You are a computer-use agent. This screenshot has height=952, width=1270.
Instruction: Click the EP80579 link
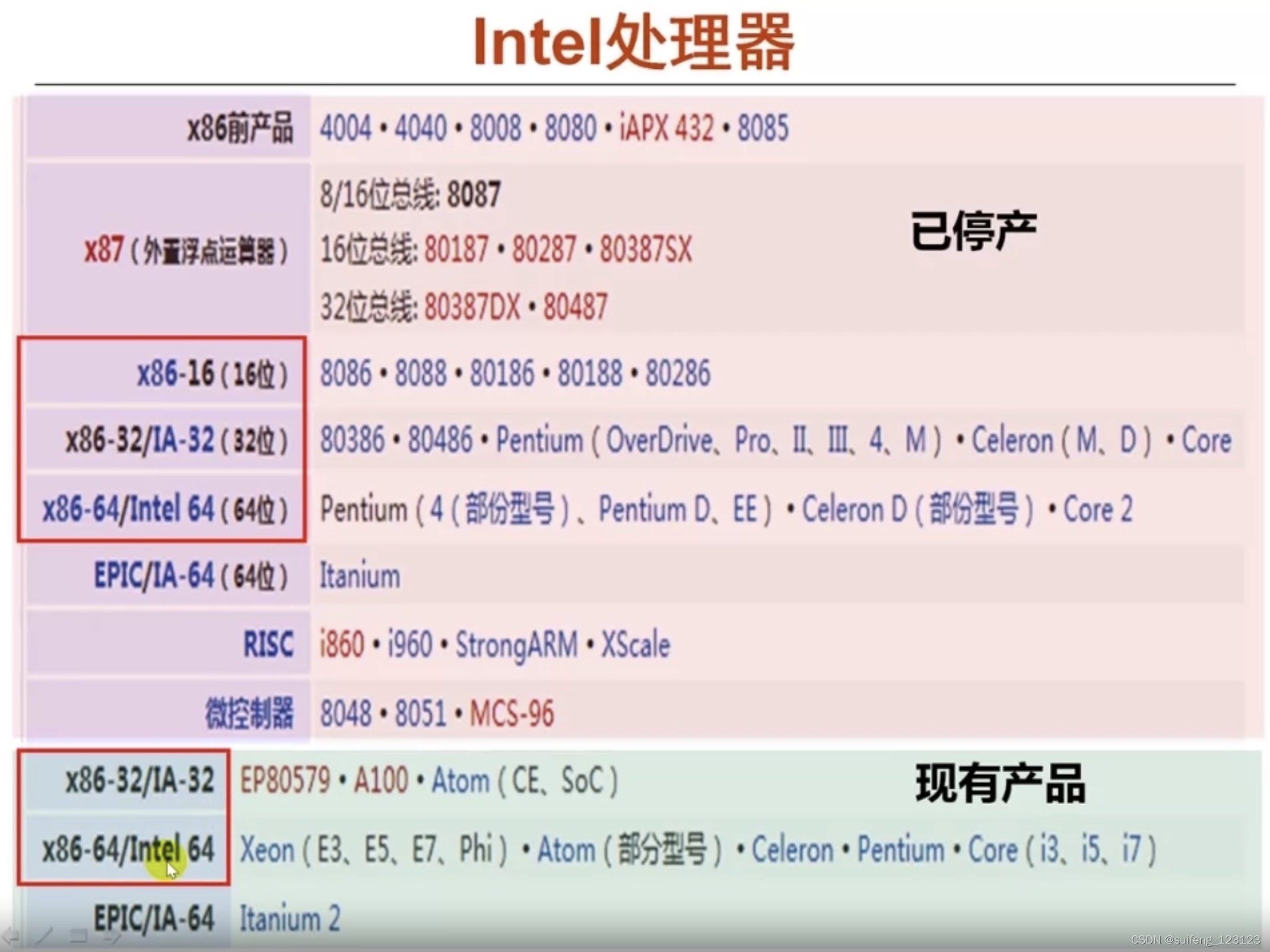click(x=285, y=780)
